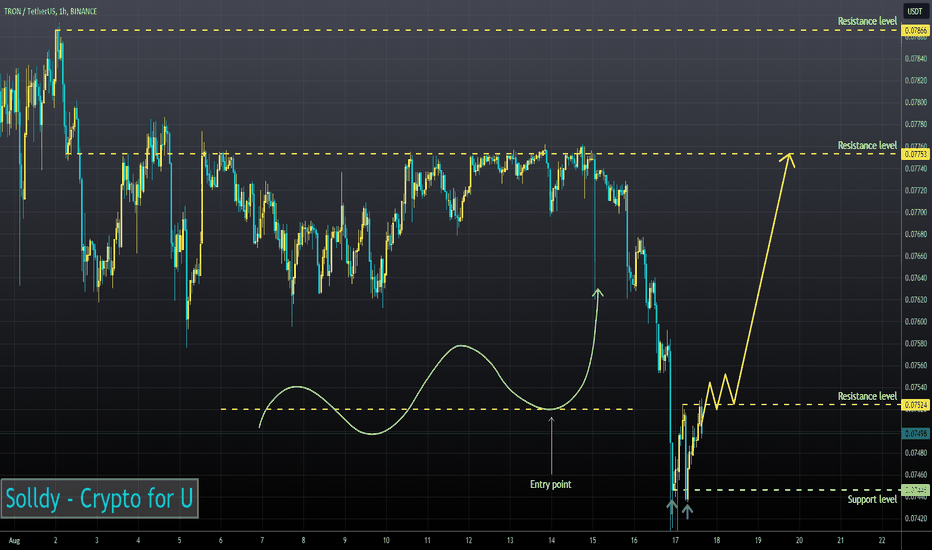The width and height of the screenshot is (932, 550).
Task: Click date 16 on the time axis
Action: click(x=634, y=540)
